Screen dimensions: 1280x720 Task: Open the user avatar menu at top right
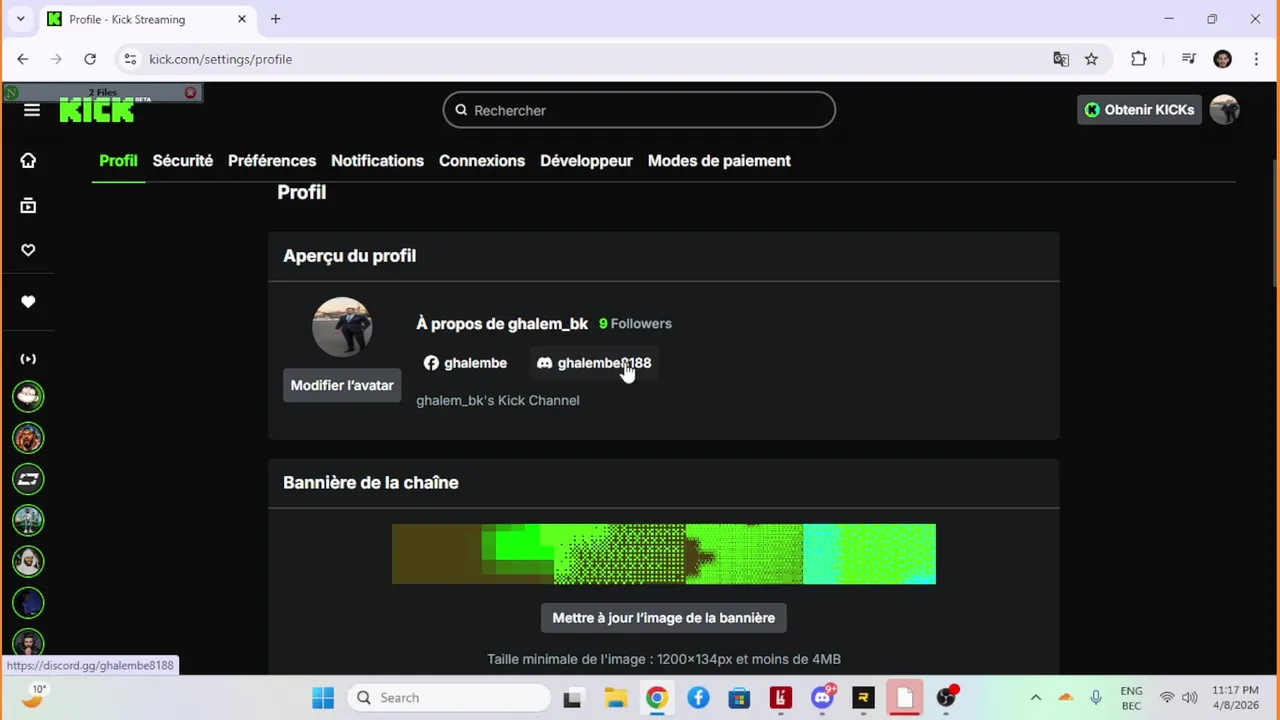(x=1224, y=110)
